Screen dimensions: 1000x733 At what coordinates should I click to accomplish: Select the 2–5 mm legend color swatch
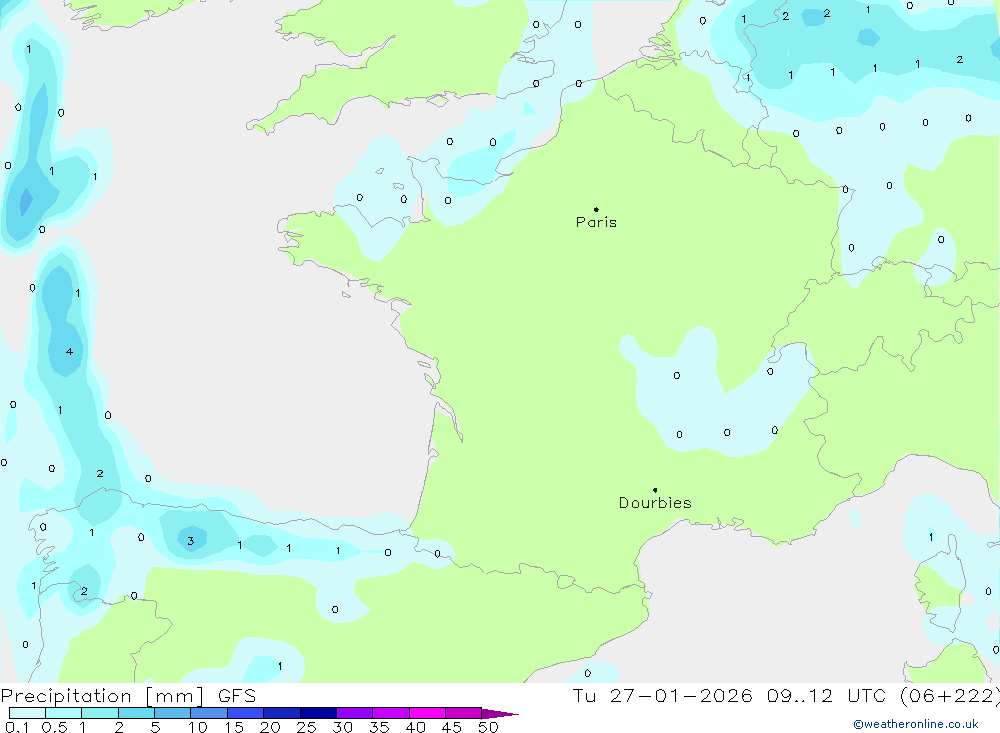[x=136, y=713]
